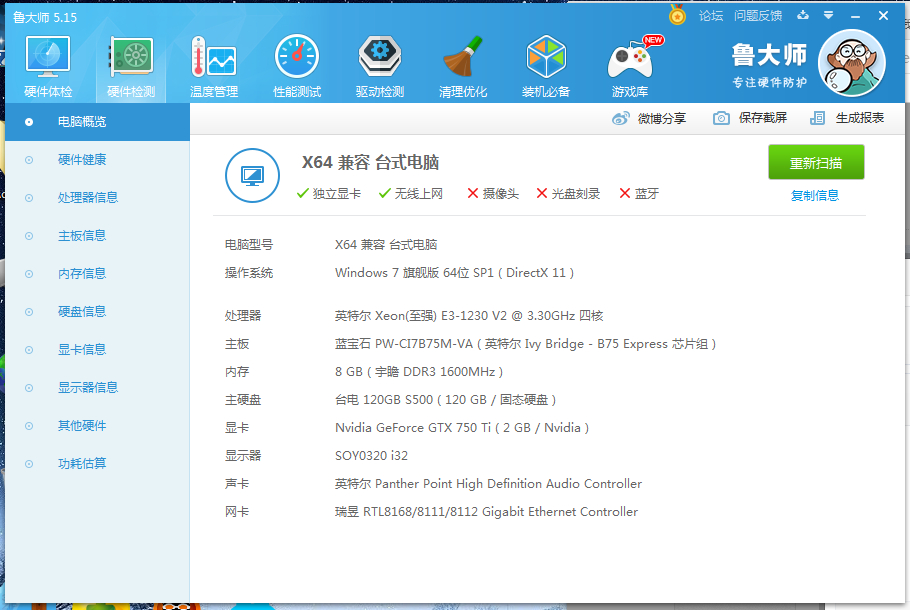Click the Panther Point audio controller value
Viewport: 910px width, 610px height.
pos(488,484)
